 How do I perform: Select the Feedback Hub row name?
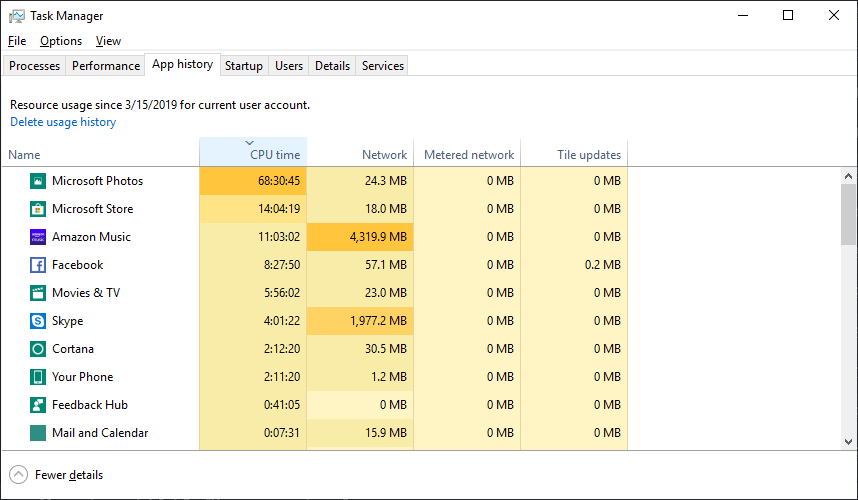pos(90,405)
